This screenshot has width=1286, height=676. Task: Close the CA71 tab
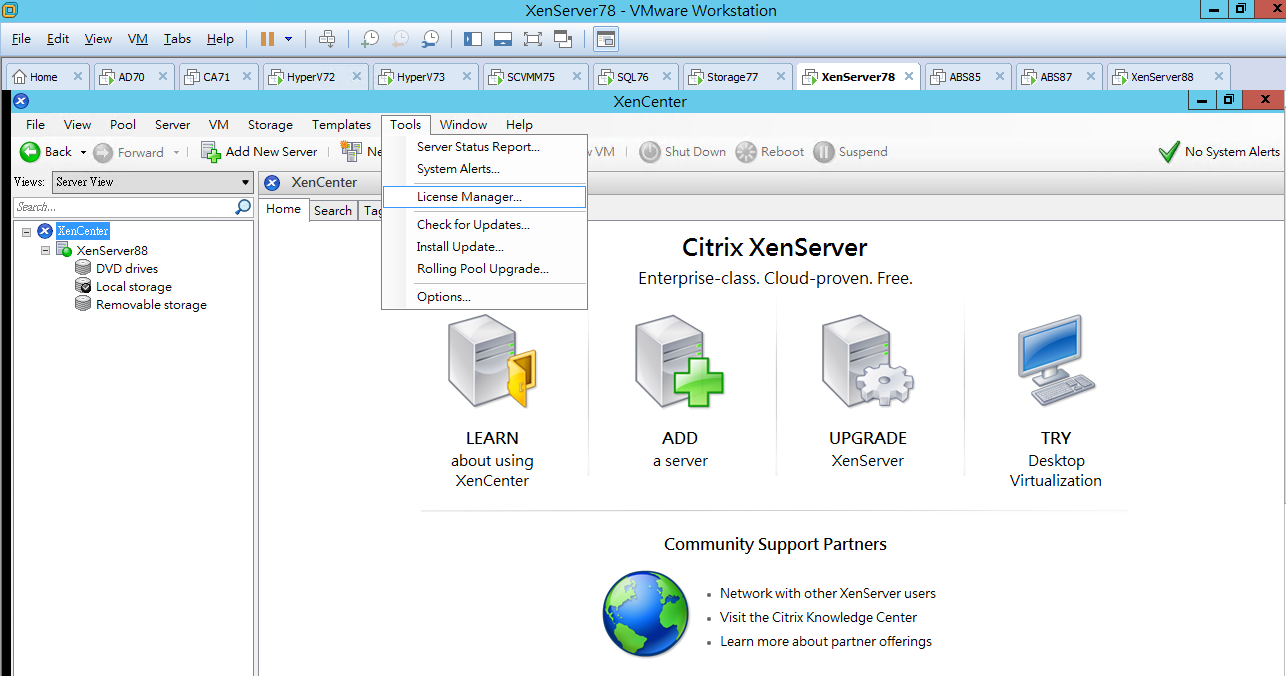coord(249,76)
